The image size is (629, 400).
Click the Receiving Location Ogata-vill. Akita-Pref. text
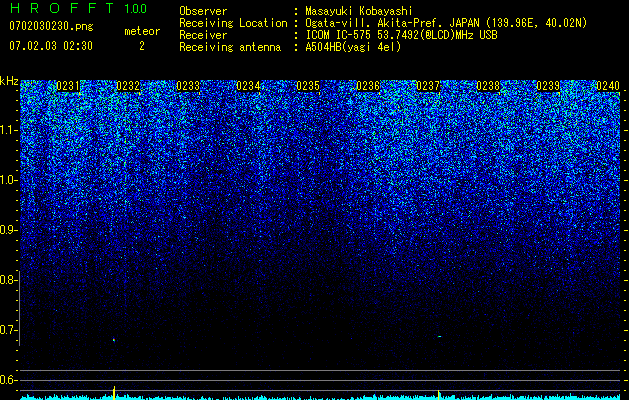point(446,23)
